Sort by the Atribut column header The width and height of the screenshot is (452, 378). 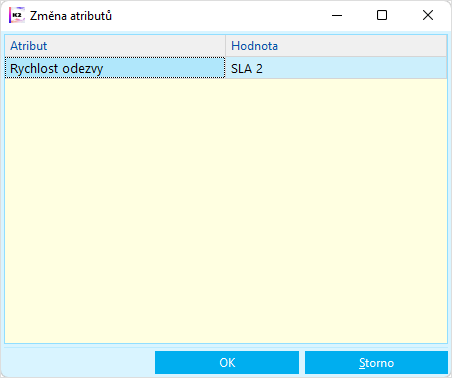click(x=115, y=46)
